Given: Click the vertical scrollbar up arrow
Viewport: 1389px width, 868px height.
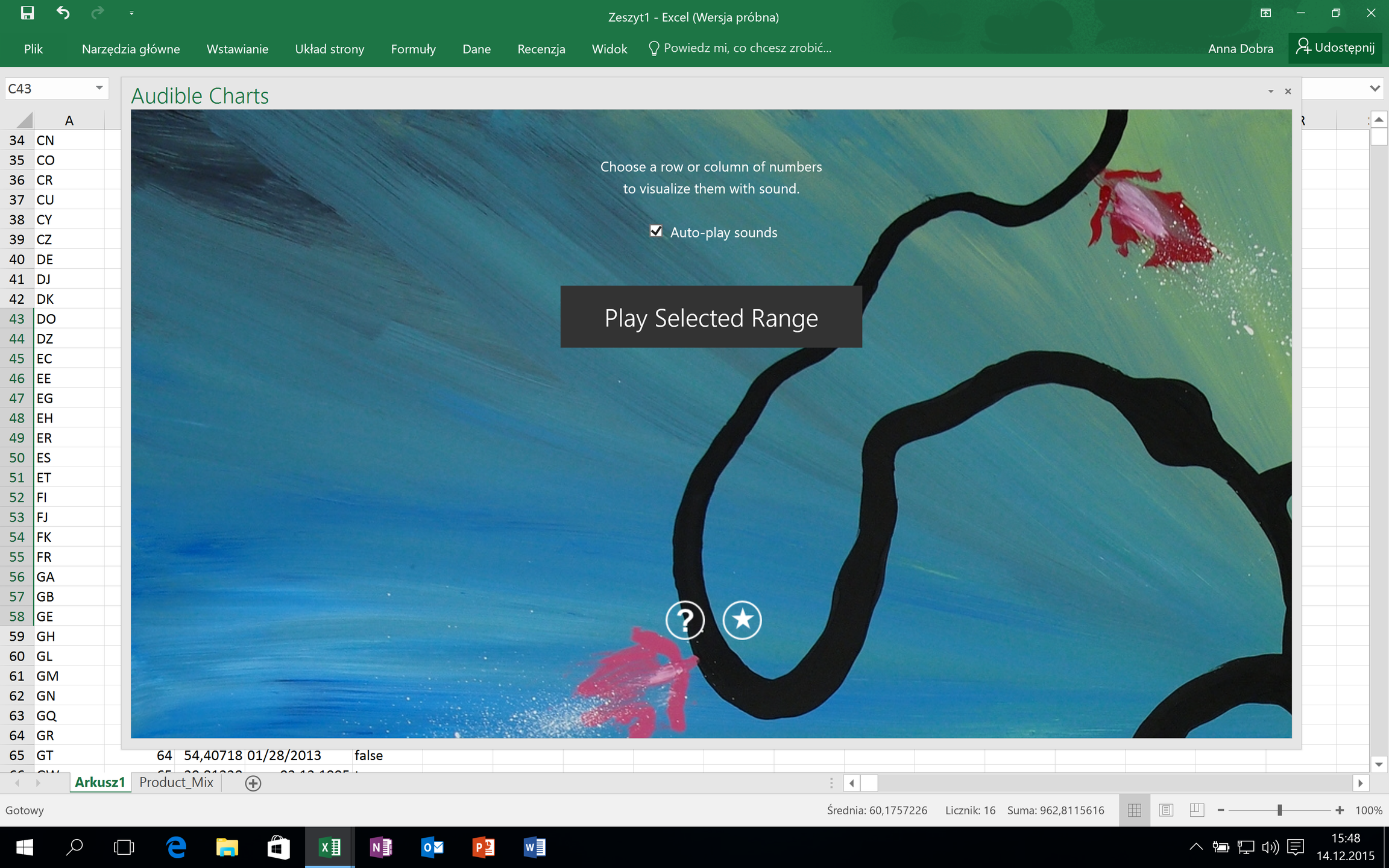Looking at the screenshot, I should [x=1379, y=119].
